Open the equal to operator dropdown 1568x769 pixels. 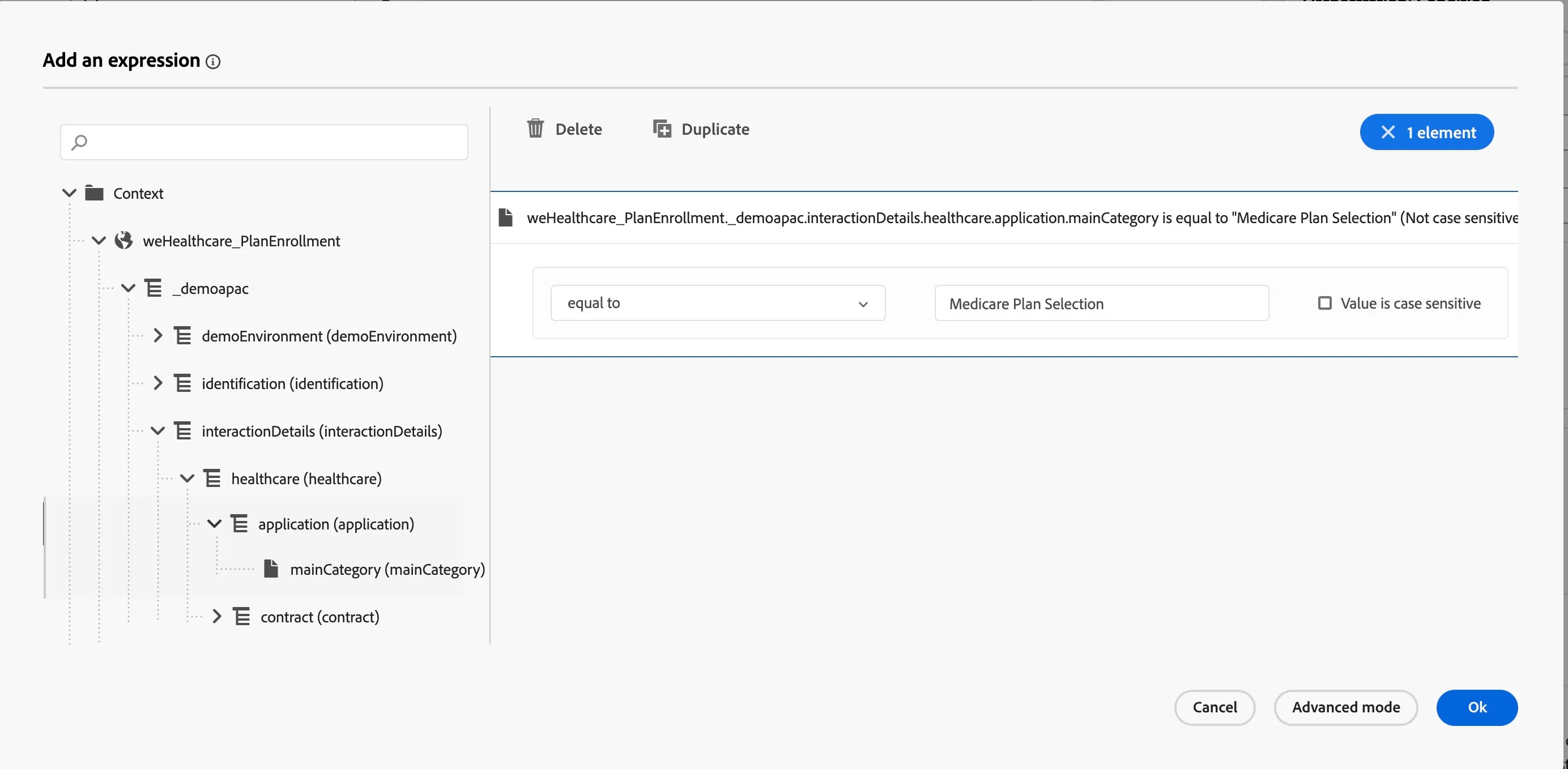[x=718, y=303]
